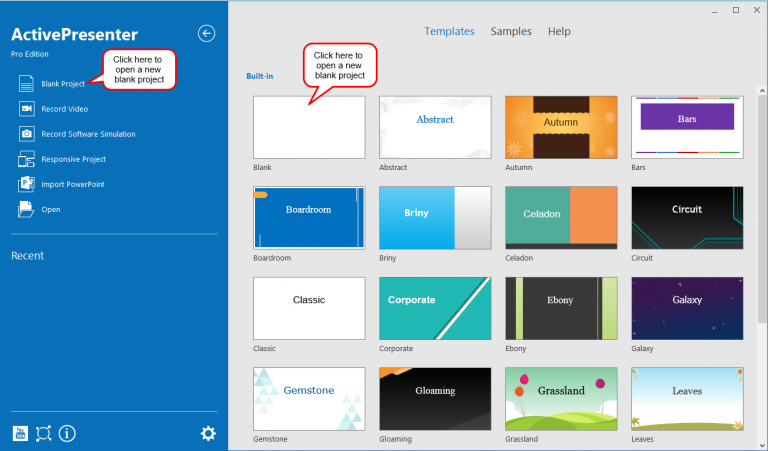
Task: Select the Gemstone template thumbnail
Action: [309, 399]
